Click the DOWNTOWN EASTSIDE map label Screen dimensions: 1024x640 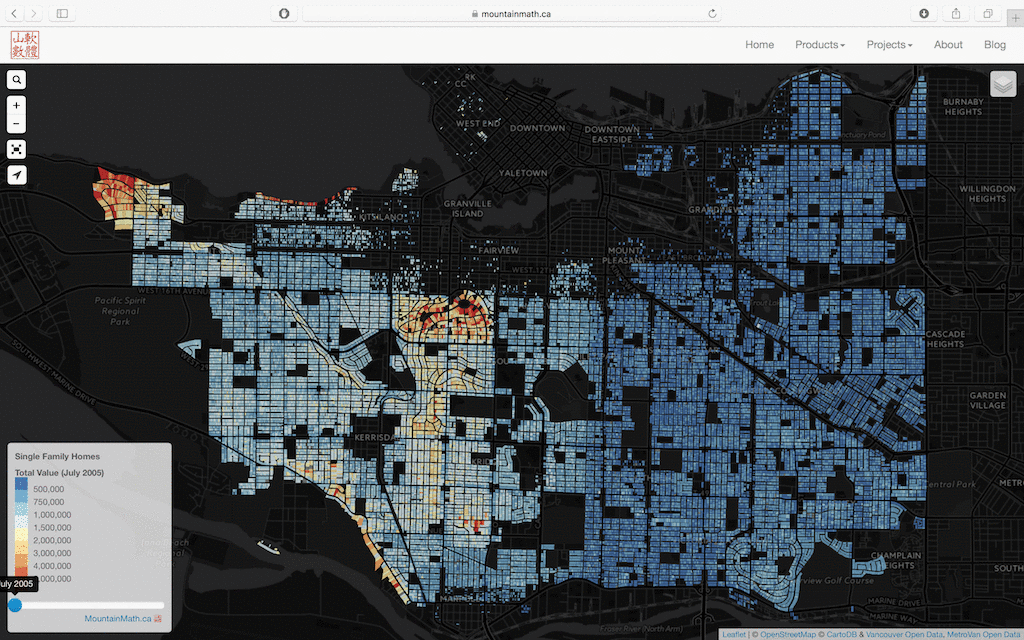[612, 135]
